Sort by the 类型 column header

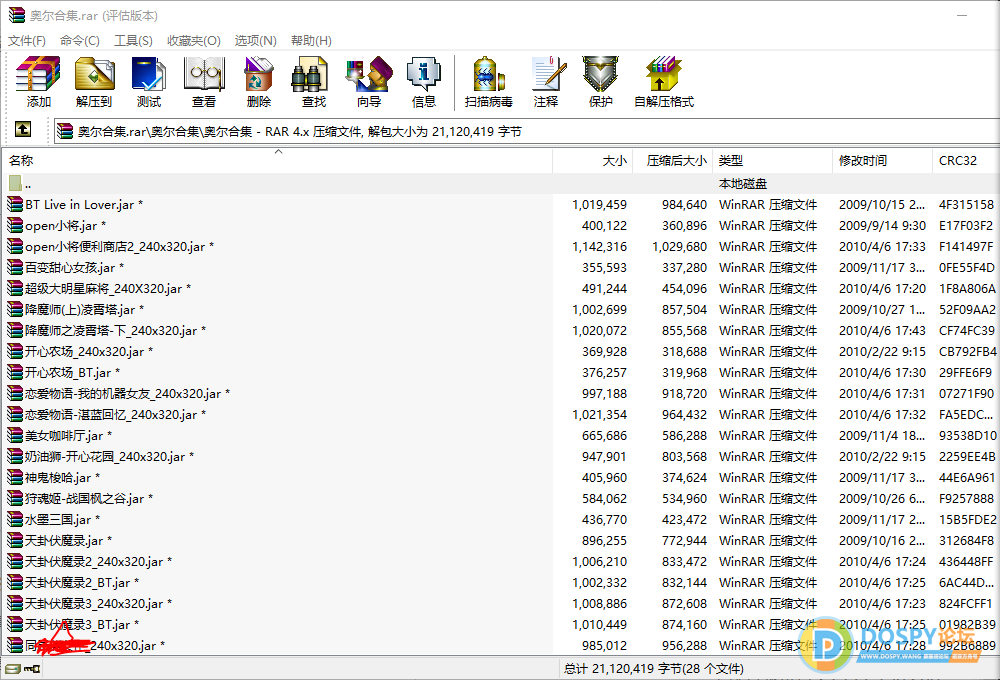click(x=772, y=161)
